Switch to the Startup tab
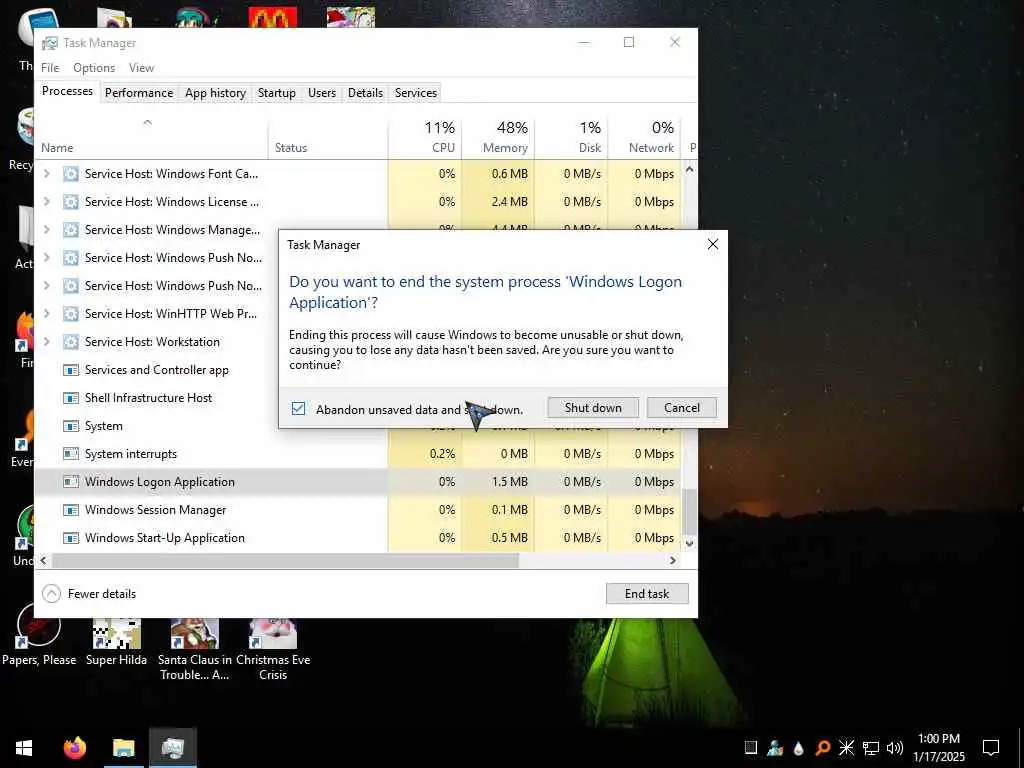The image size is (1024, 768). 277,93
